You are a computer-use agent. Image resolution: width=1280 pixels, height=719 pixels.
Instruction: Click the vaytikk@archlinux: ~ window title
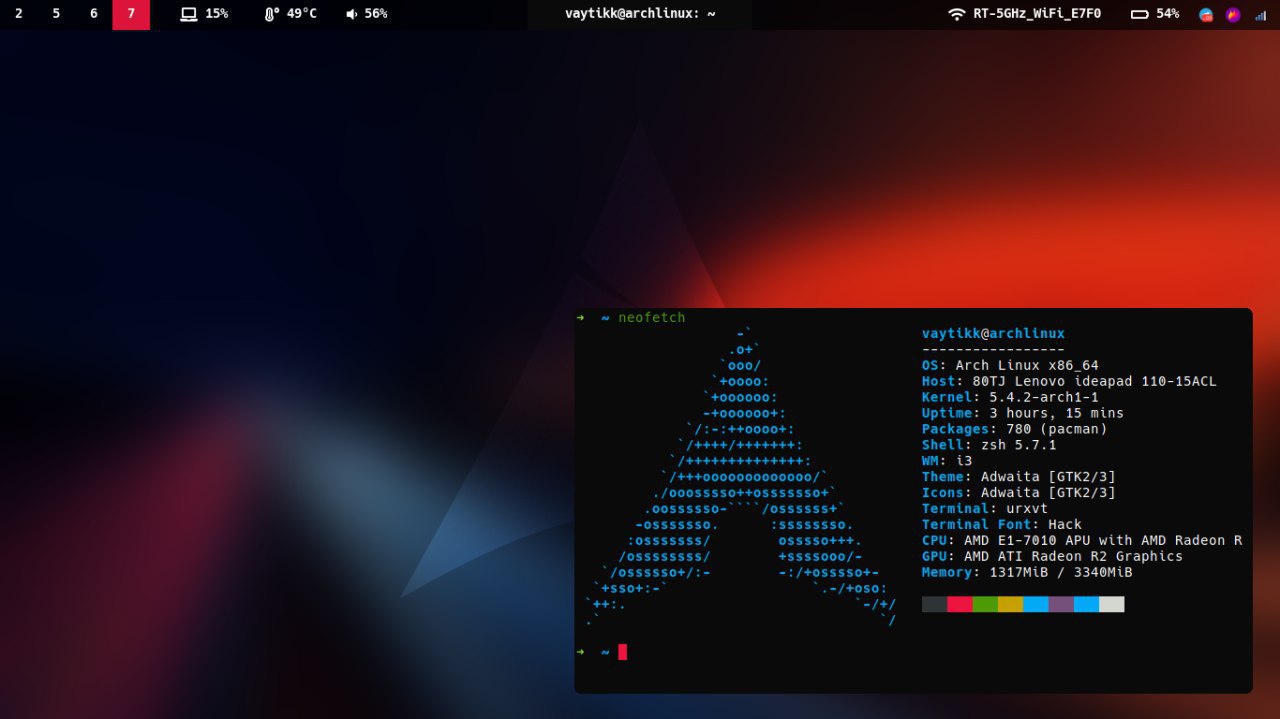(640, 14)
